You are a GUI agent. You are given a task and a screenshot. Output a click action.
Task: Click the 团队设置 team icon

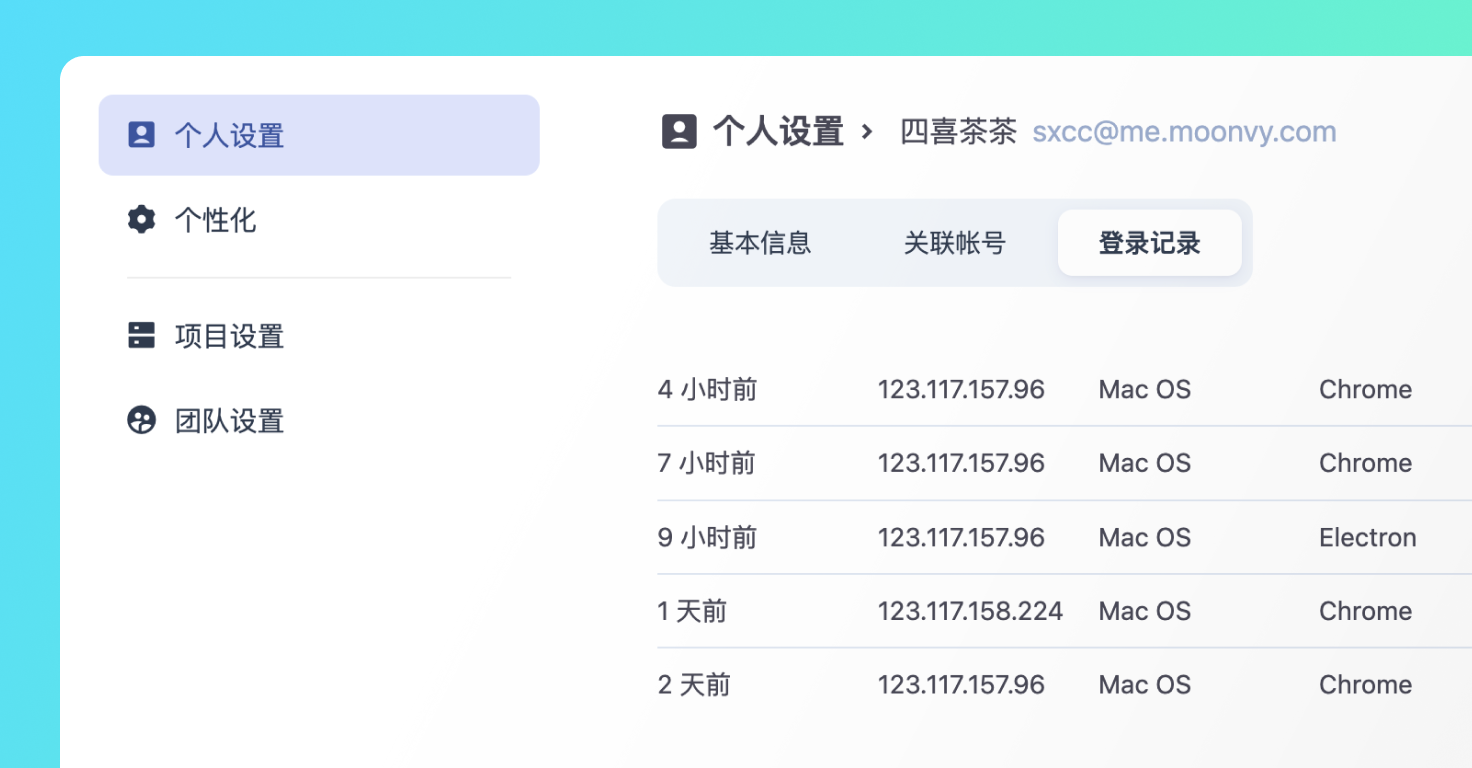coord(143,421)
